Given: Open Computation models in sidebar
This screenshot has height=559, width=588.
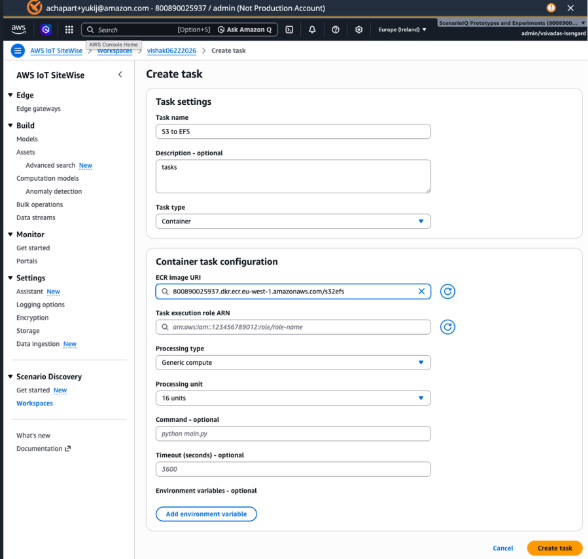Looking at the screenshot, I should pyautogui.click(x=48, y=178).
